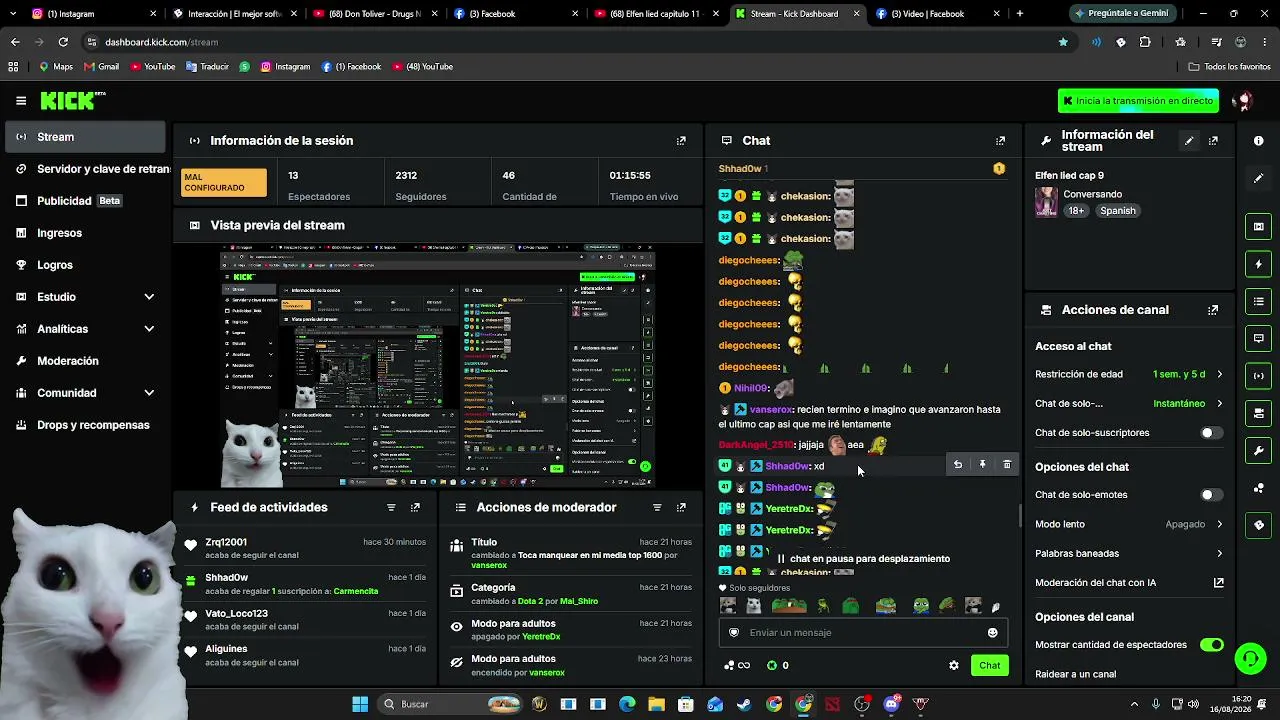
Task: Toggle the wrench panel icon in right sidebar
Action: 1259,451
